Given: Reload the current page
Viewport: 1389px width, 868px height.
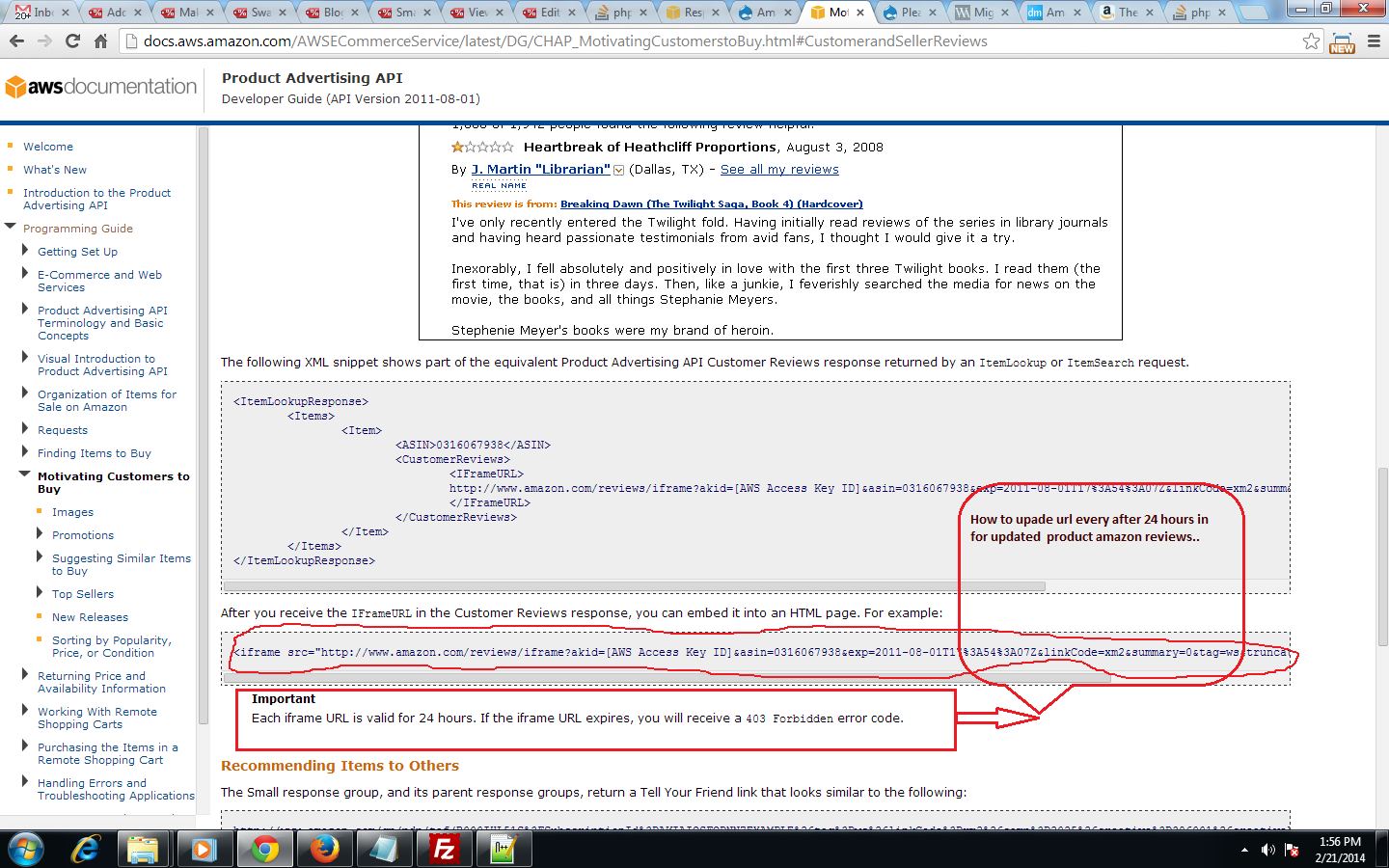Looking at the screenshot, I should [72, 41].
